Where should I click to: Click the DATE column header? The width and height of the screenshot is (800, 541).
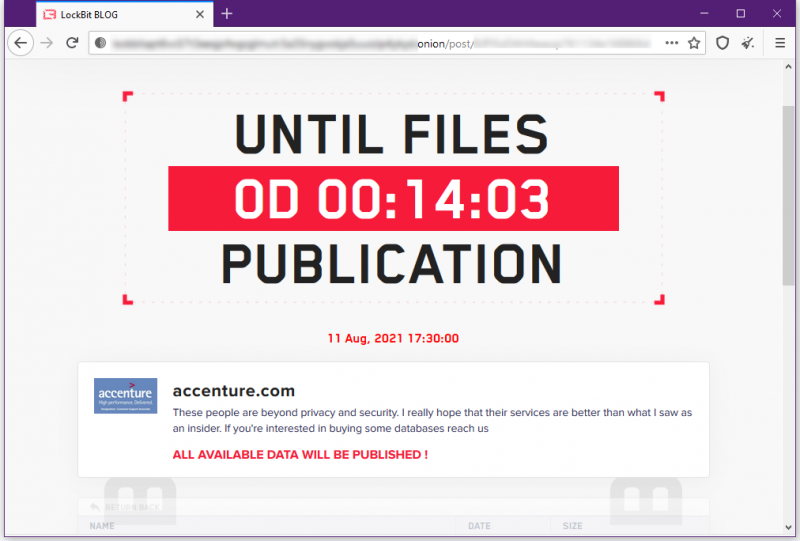[479, 526]
